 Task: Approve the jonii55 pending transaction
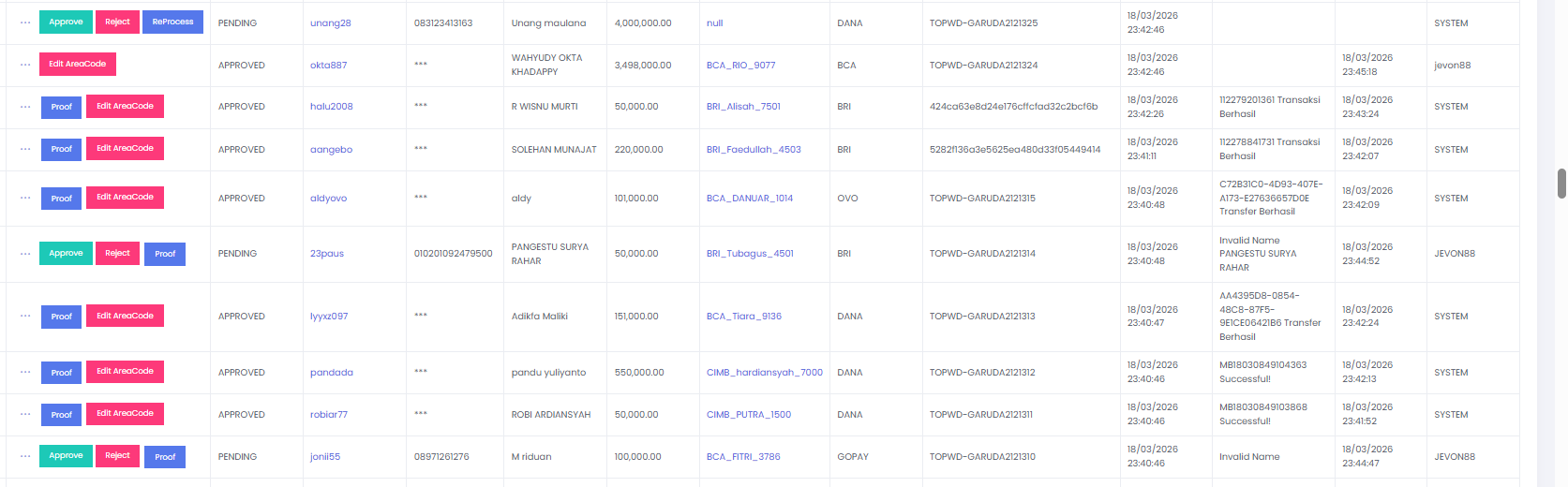(66, 455)
